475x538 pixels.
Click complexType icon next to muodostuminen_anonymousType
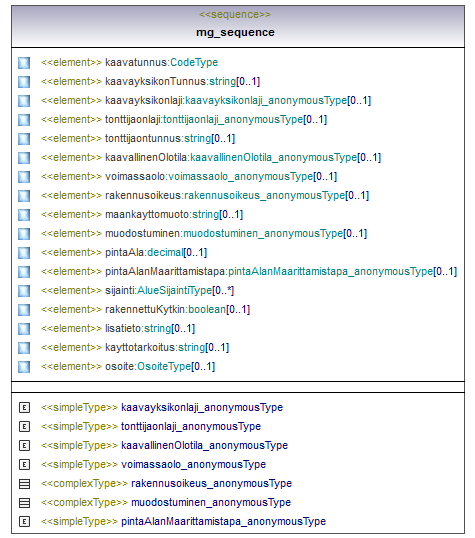pos(24,503)
